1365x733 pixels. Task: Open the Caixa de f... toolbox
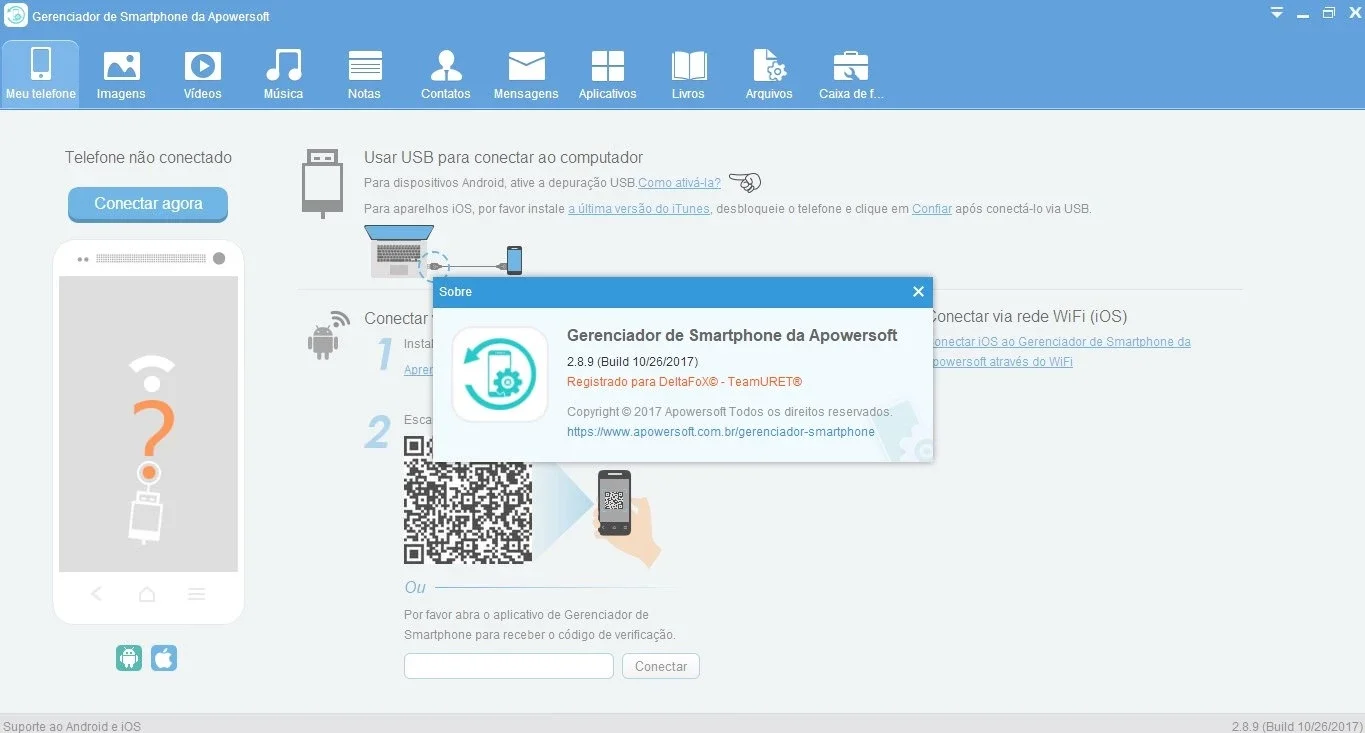(x=850, y=73)
